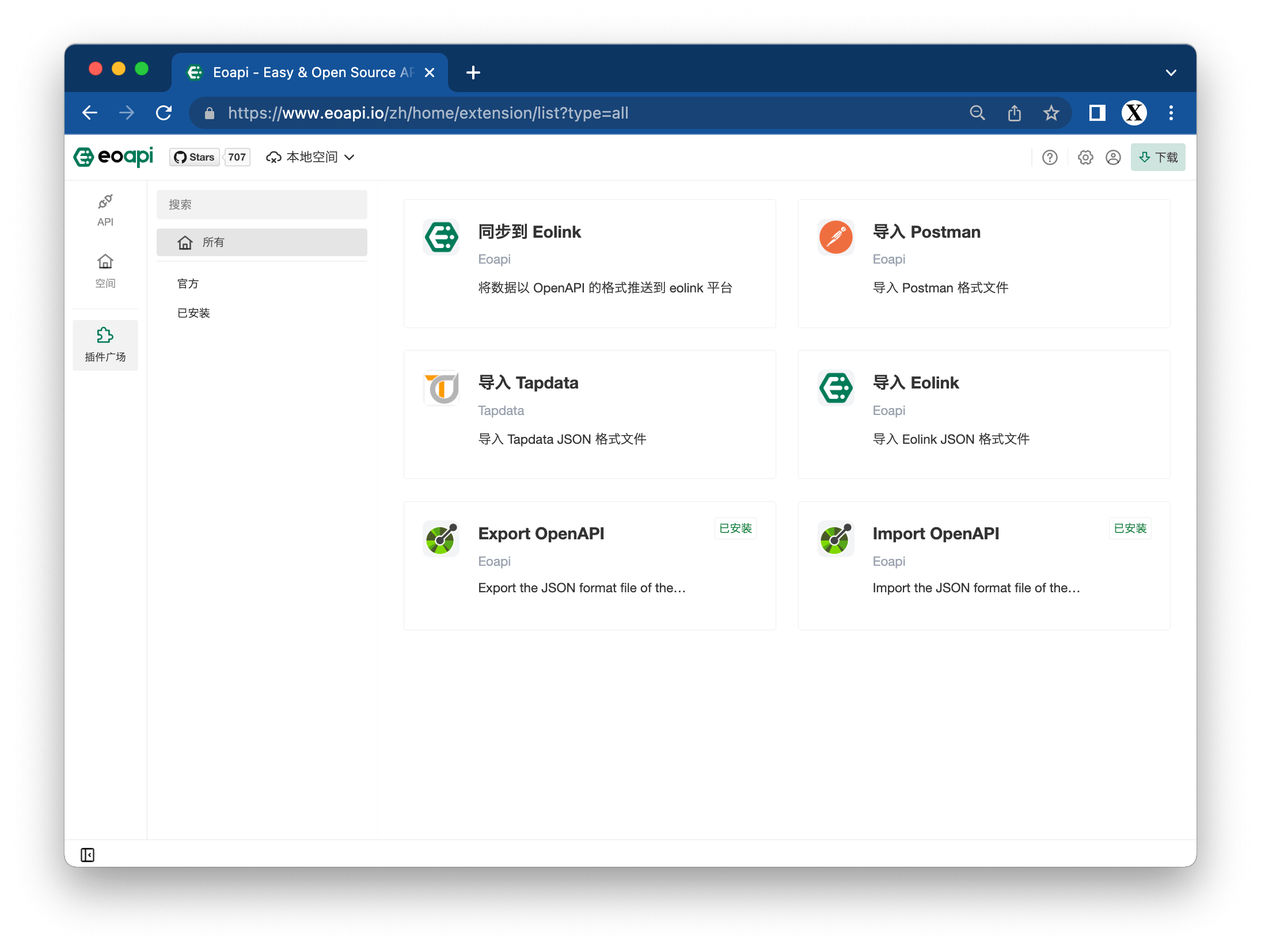This screenshot has width=1261, height=952.
Task: Filter extensions by 官方
Action: point(188,283)
